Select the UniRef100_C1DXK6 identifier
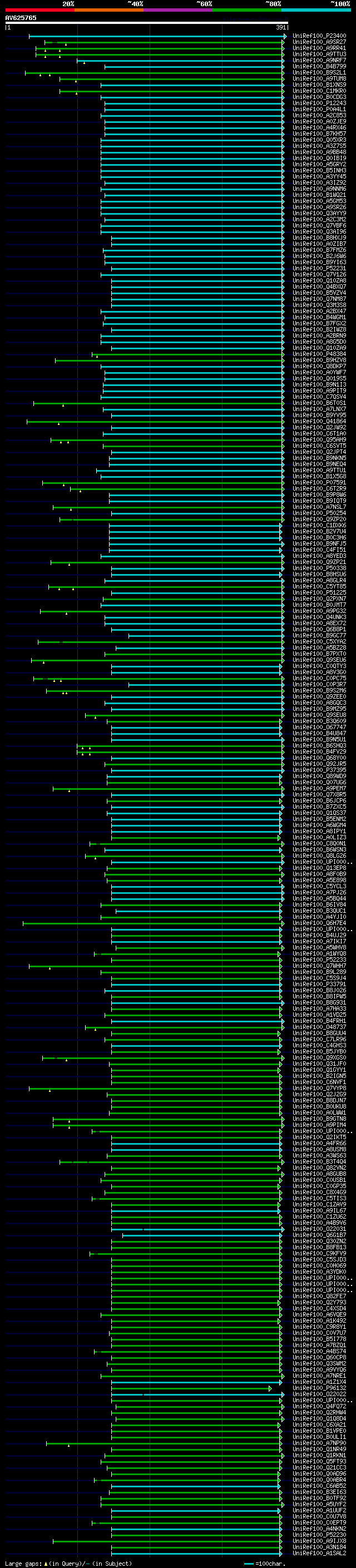356x1568 pixels. click(319, 525)
